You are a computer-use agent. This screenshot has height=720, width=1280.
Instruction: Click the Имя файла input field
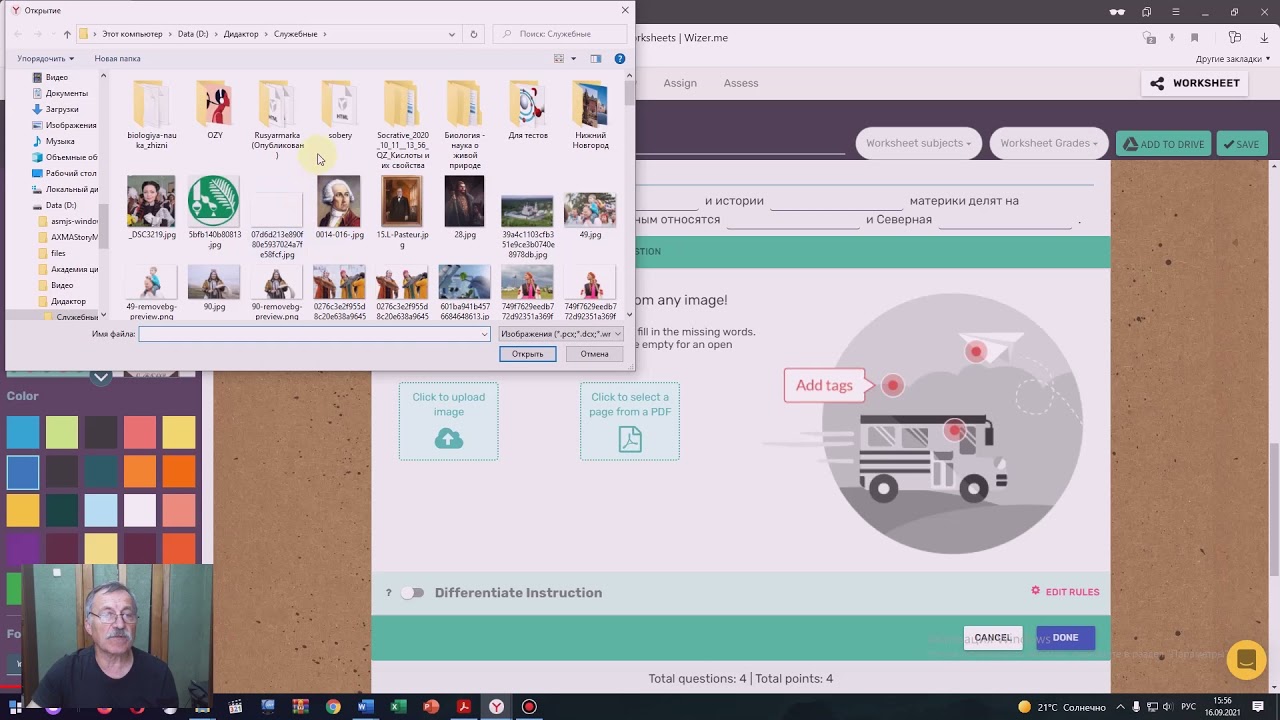pos(314,334)
